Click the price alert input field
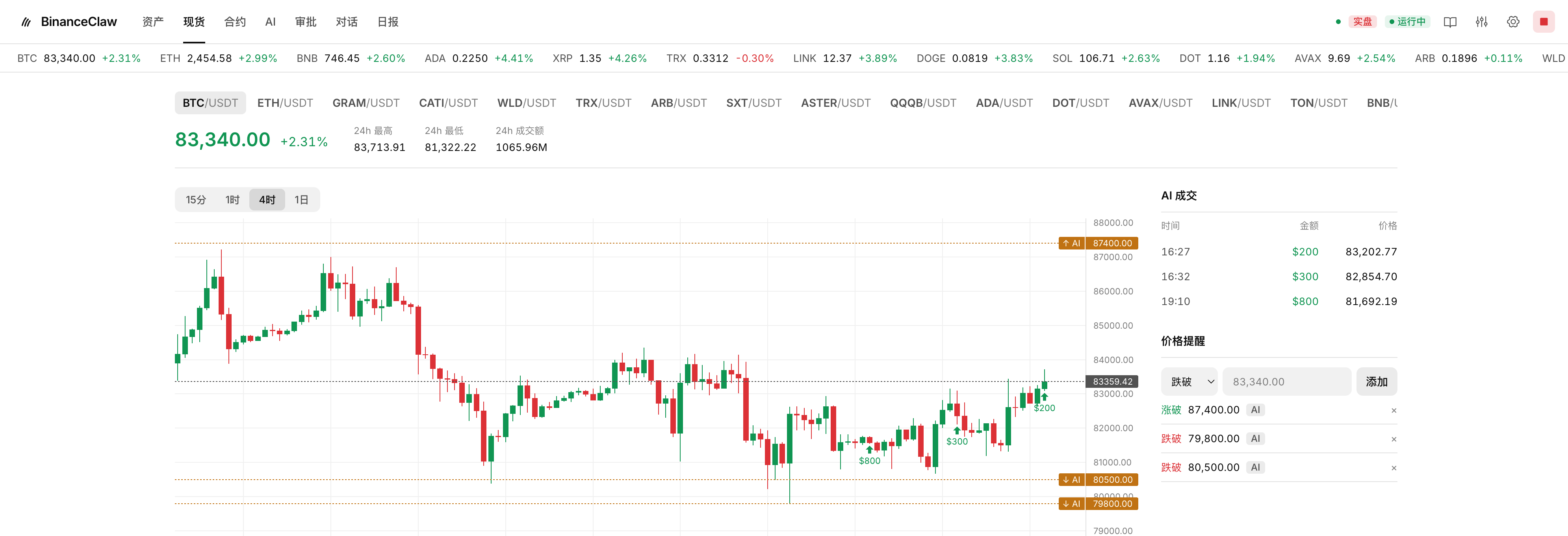This screenshot has width=1568, height=536. [x=1286, y=382]
